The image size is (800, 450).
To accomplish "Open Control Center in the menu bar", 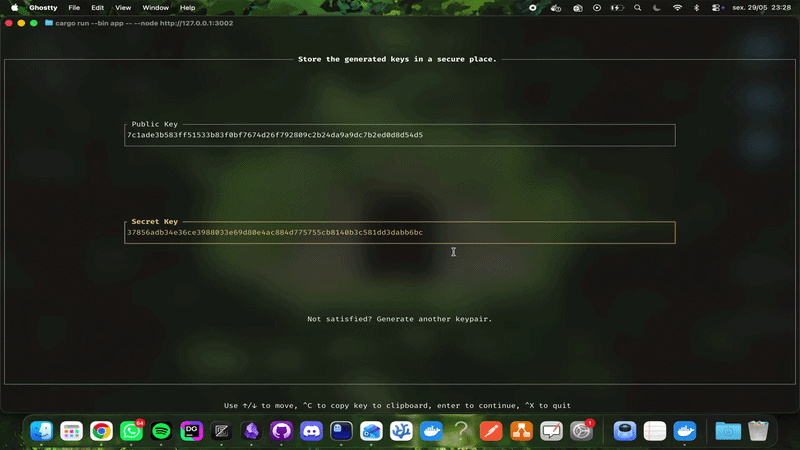I will [x=717, y=8].
